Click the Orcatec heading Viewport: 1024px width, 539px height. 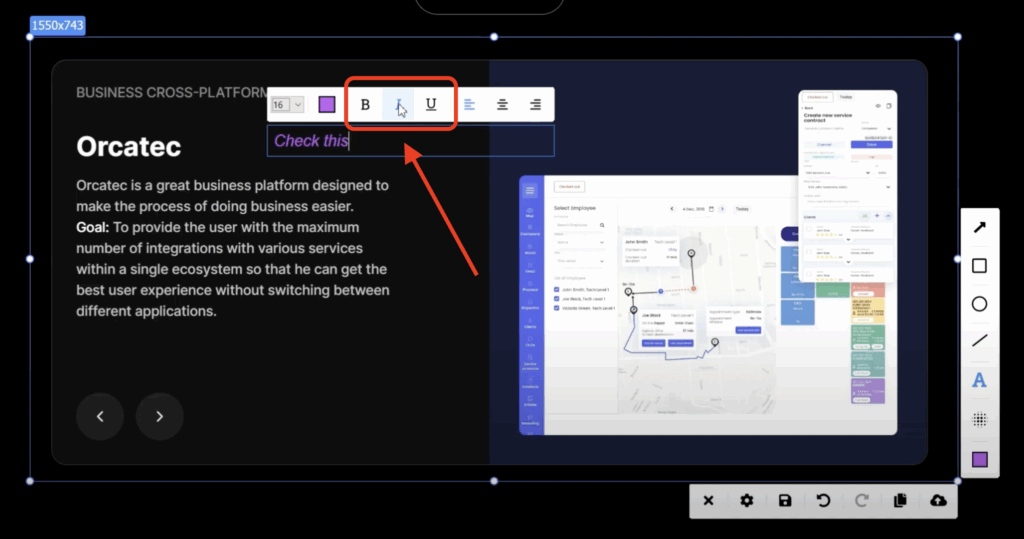click(129, 146)
